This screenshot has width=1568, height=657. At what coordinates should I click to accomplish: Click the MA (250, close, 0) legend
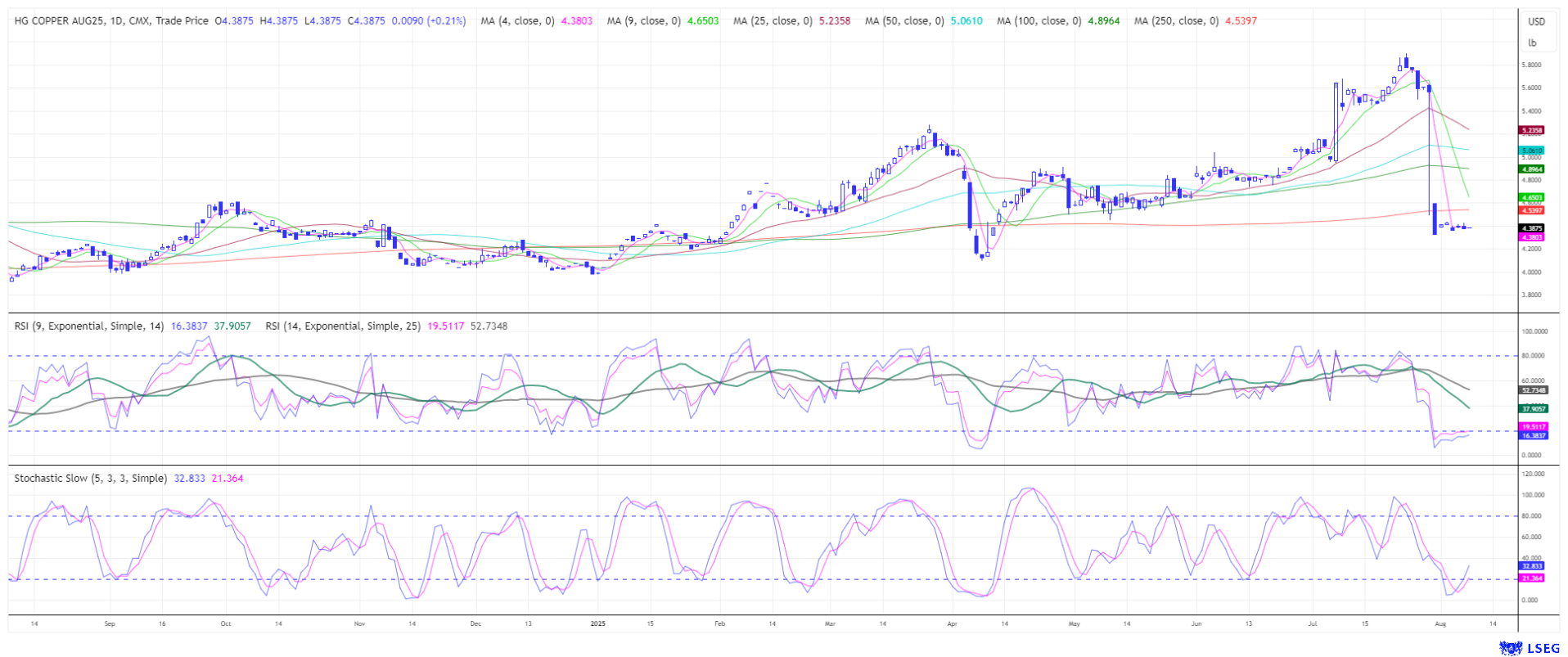(1175, 20)
